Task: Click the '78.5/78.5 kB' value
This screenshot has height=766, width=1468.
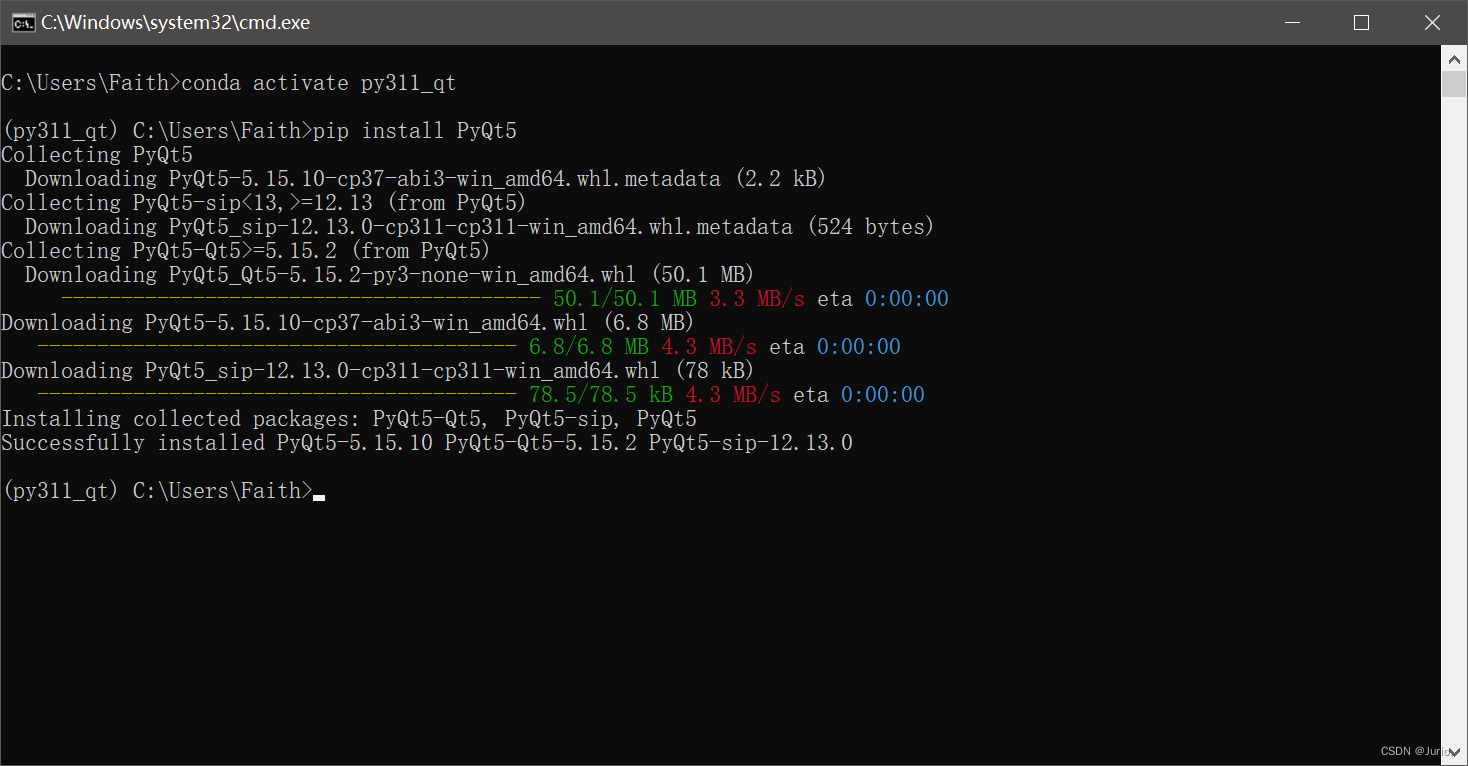Action: (x=601, y=395)
